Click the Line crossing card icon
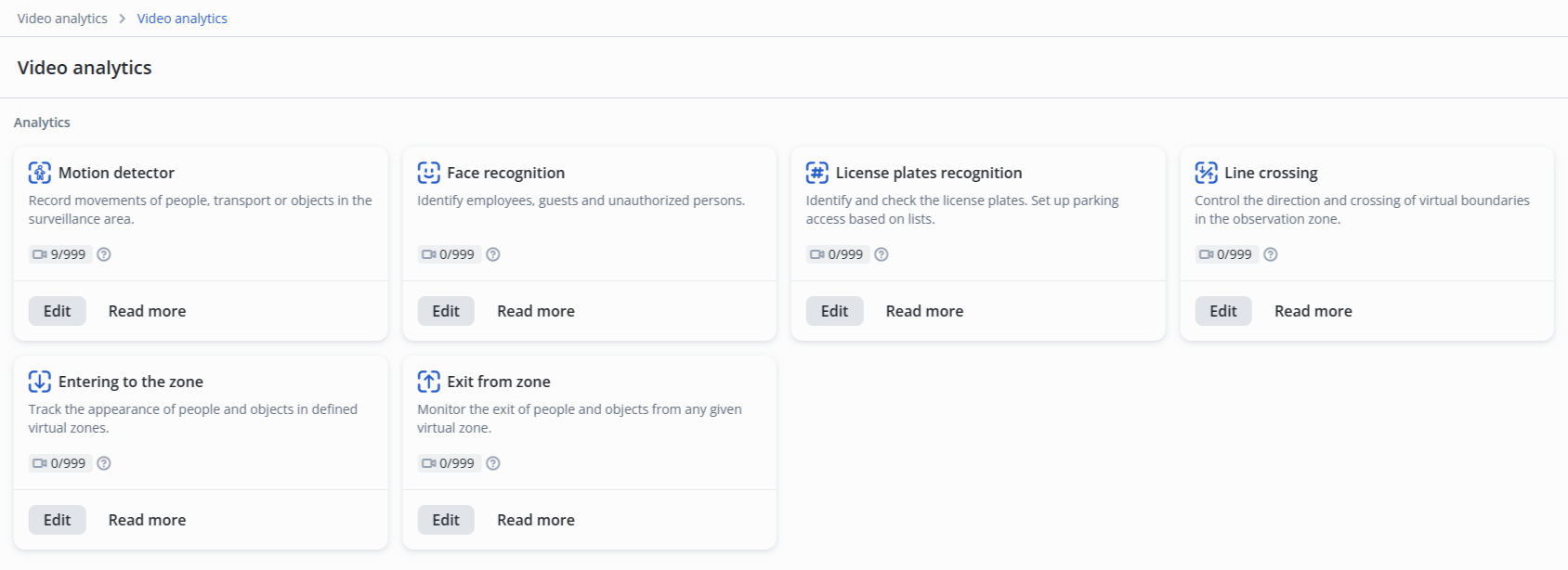 (1206, 173)
